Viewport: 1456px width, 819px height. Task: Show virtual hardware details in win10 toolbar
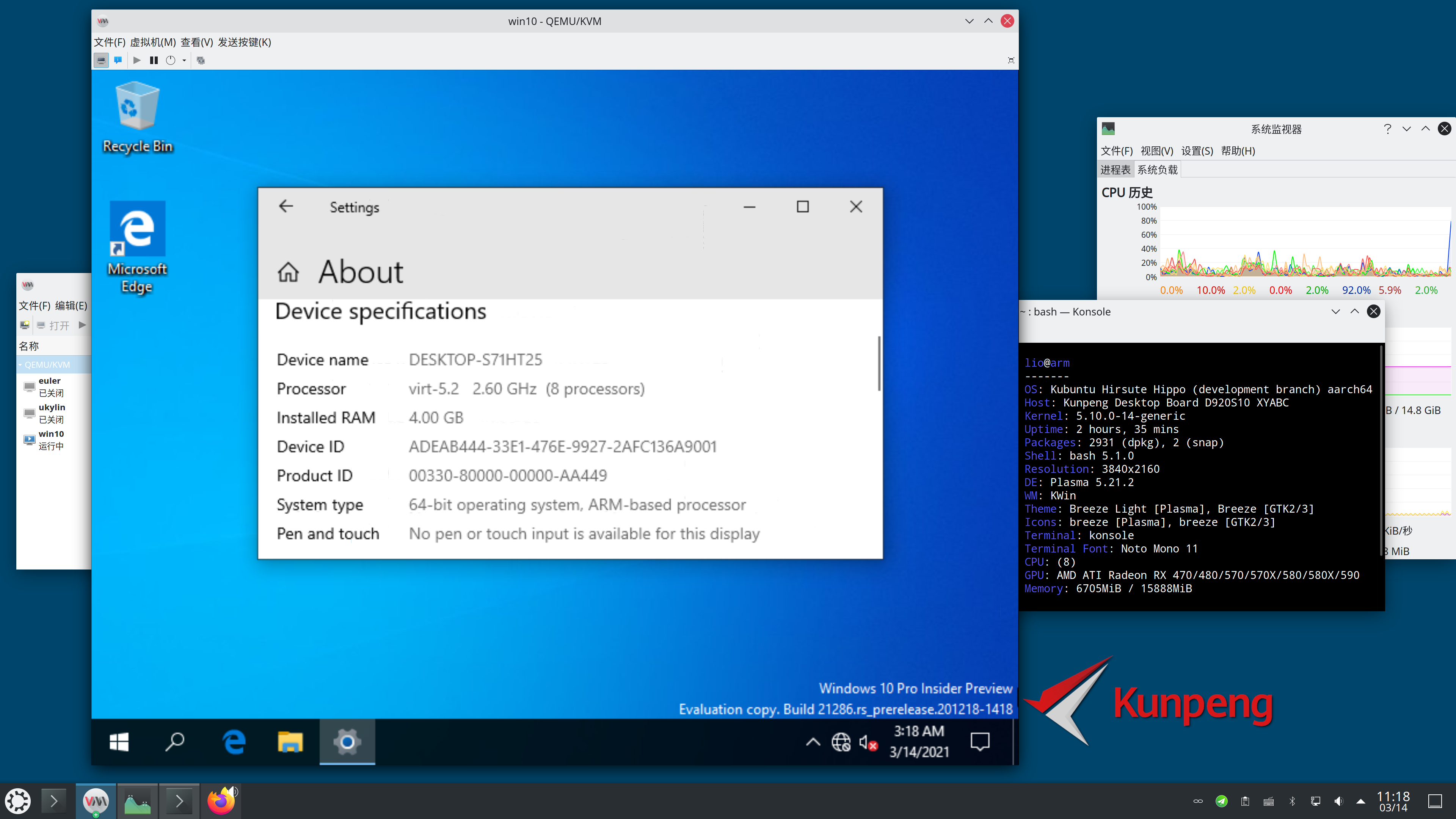(x=118, y=60)
